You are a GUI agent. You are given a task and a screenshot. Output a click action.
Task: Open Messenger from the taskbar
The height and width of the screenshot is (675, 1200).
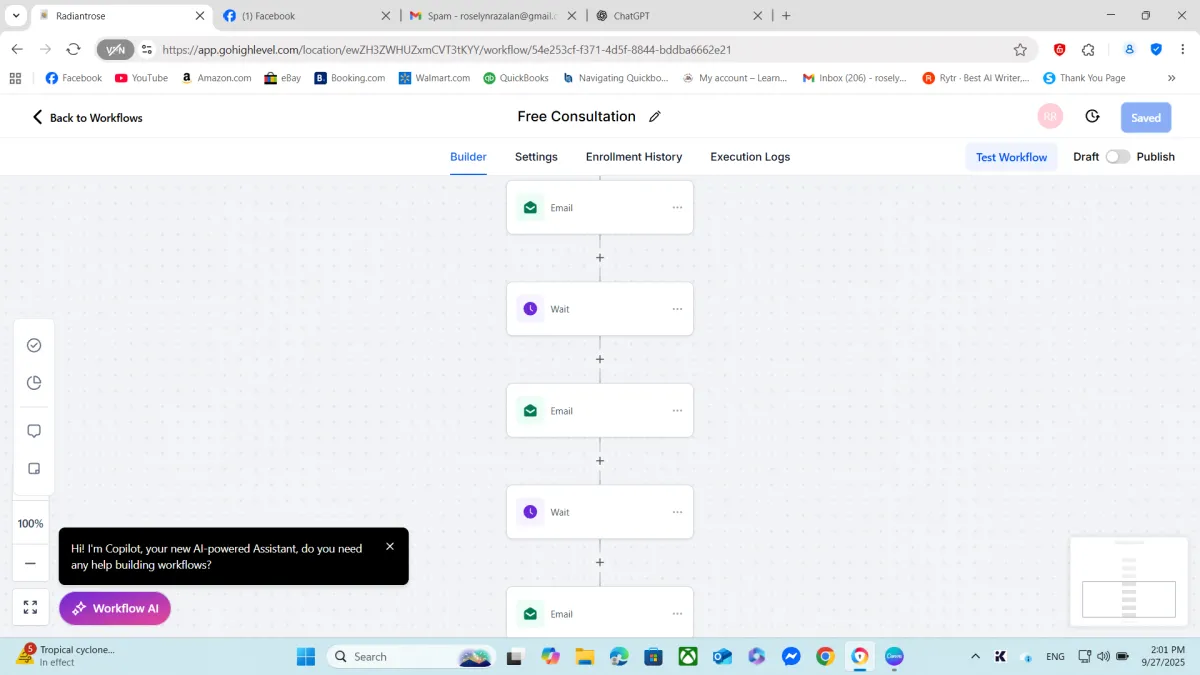pos(791,657)
